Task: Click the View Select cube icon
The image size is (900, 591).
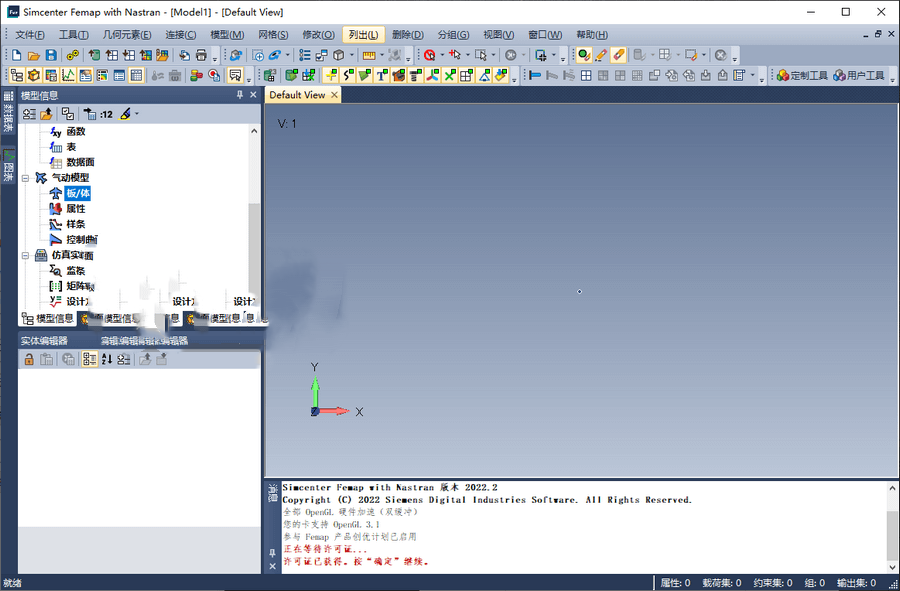Action: pos(339,55)
